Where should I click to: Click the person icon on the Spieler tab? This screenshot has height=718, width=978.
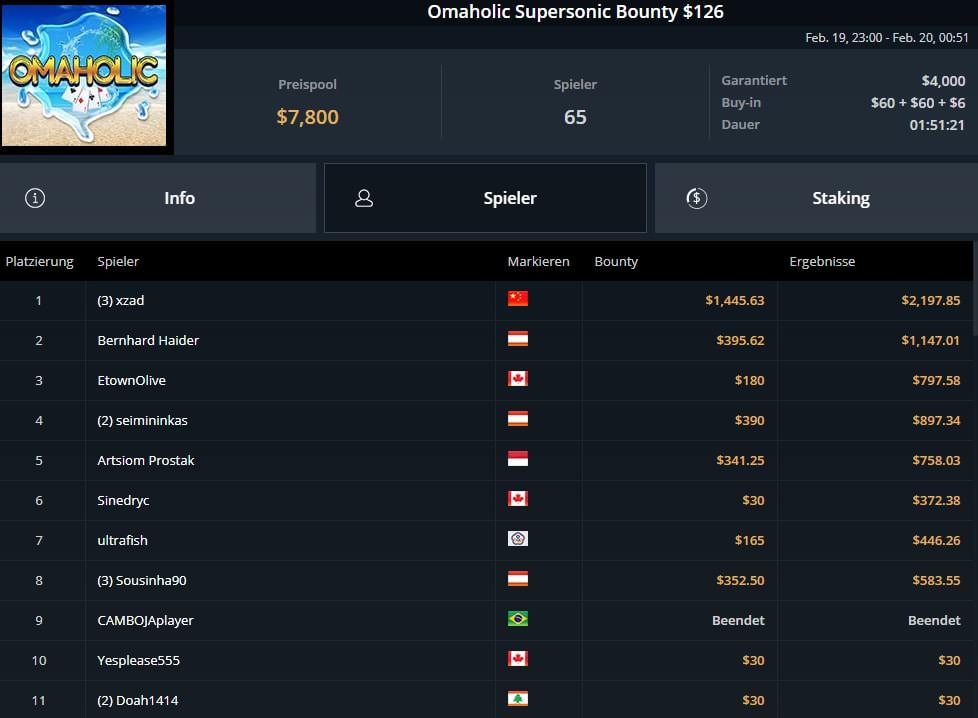(364, 198)
